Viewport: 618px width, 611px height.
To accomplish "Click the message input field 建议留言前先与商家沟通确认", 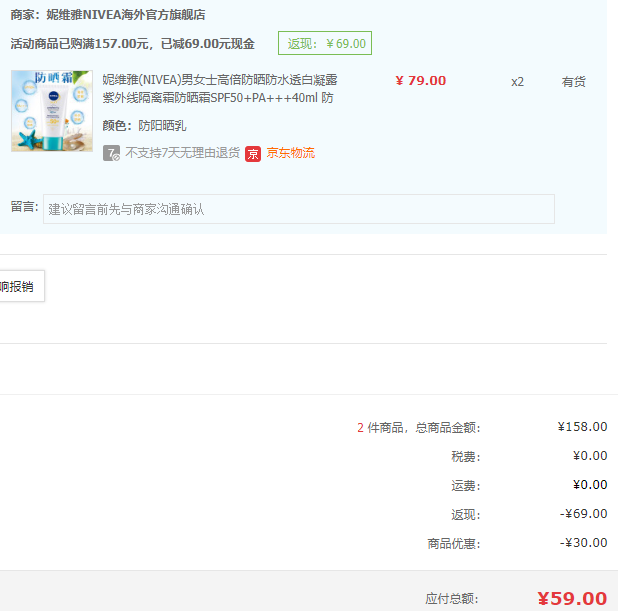I will point(299,209).
